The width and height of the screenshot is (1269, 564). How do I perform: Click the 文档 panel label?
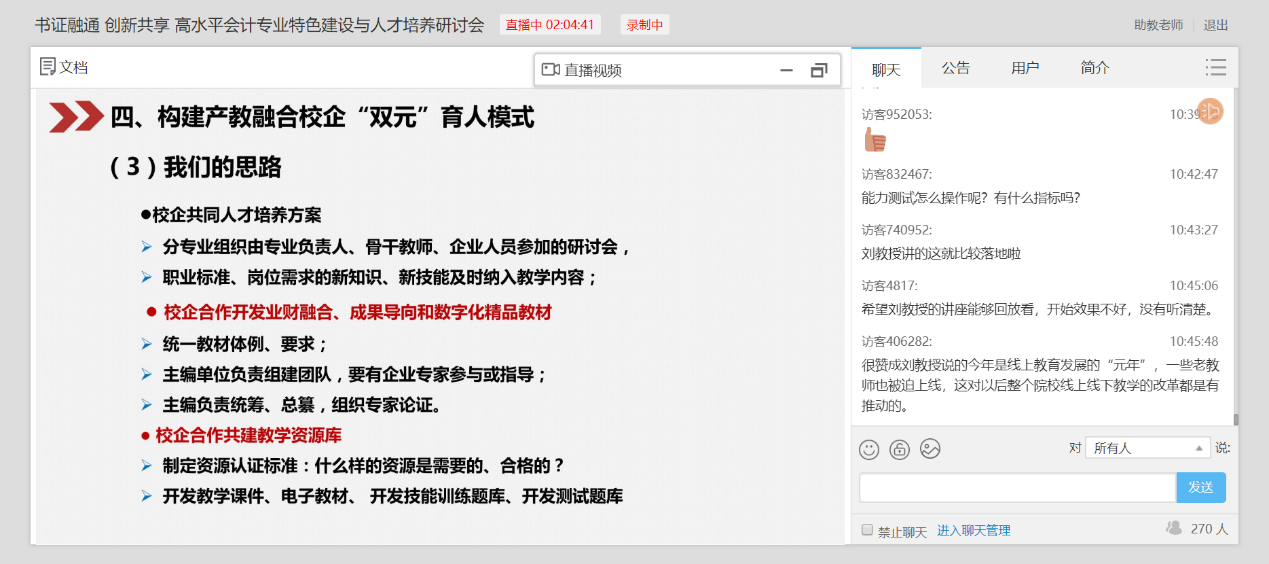click(x=74, y=67)
